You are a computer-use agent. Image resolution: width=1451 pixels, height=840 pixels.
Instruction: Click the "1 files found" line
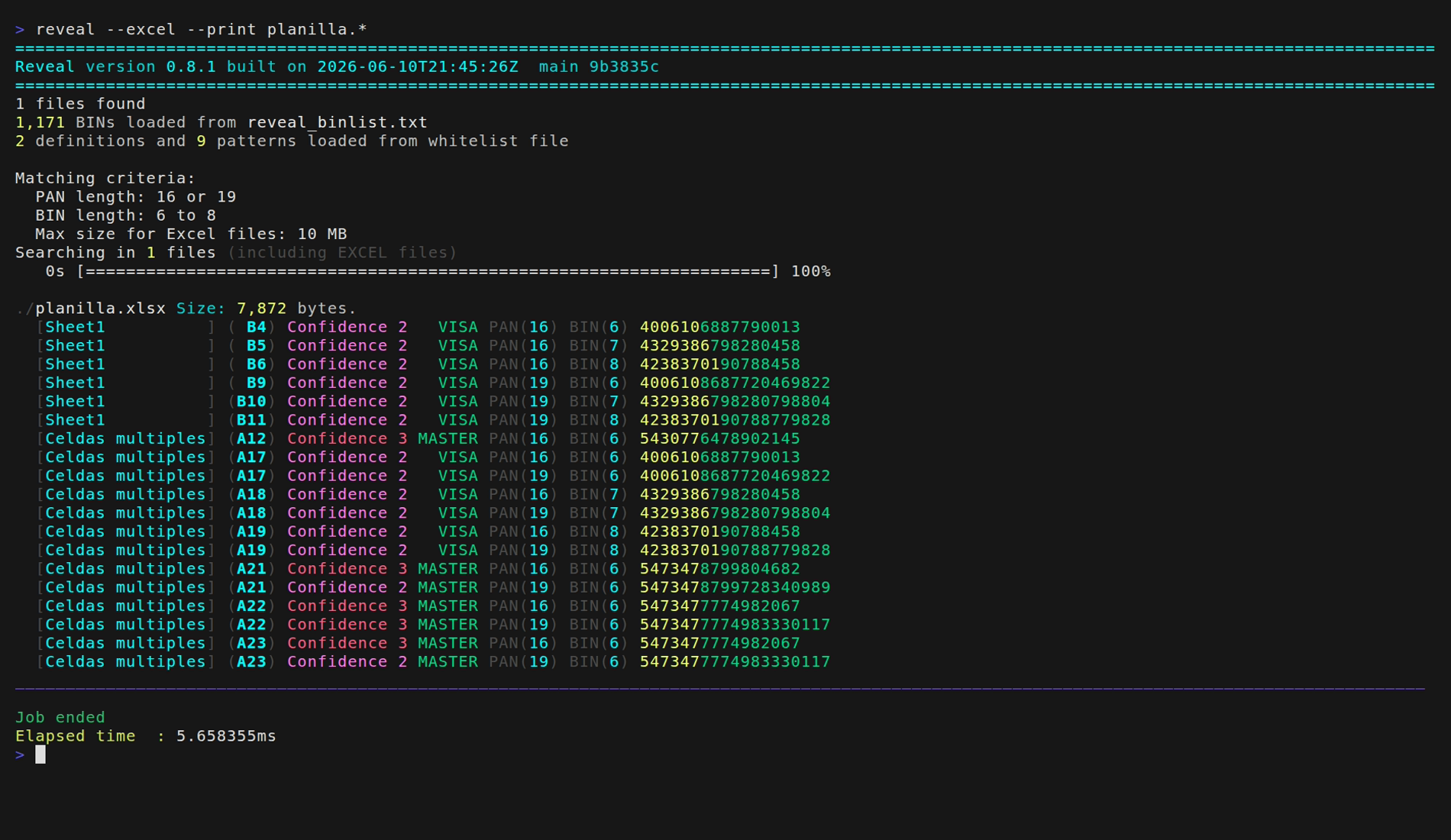tap(80, 104)
